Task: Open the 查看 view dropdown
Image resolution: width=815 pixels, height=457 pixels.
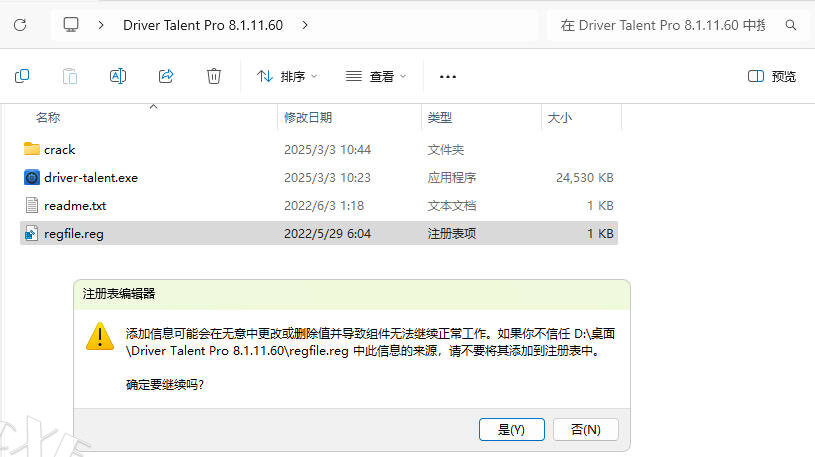Action: [x=376, y=76]
